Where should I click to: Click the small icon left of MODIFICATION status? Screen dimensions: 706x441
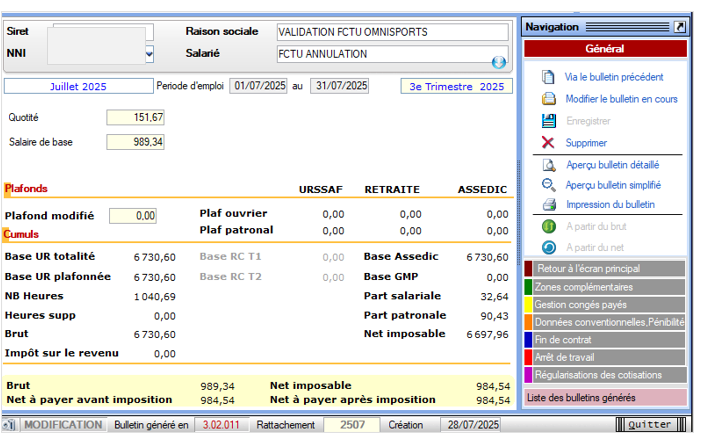(x=10, y=425)
